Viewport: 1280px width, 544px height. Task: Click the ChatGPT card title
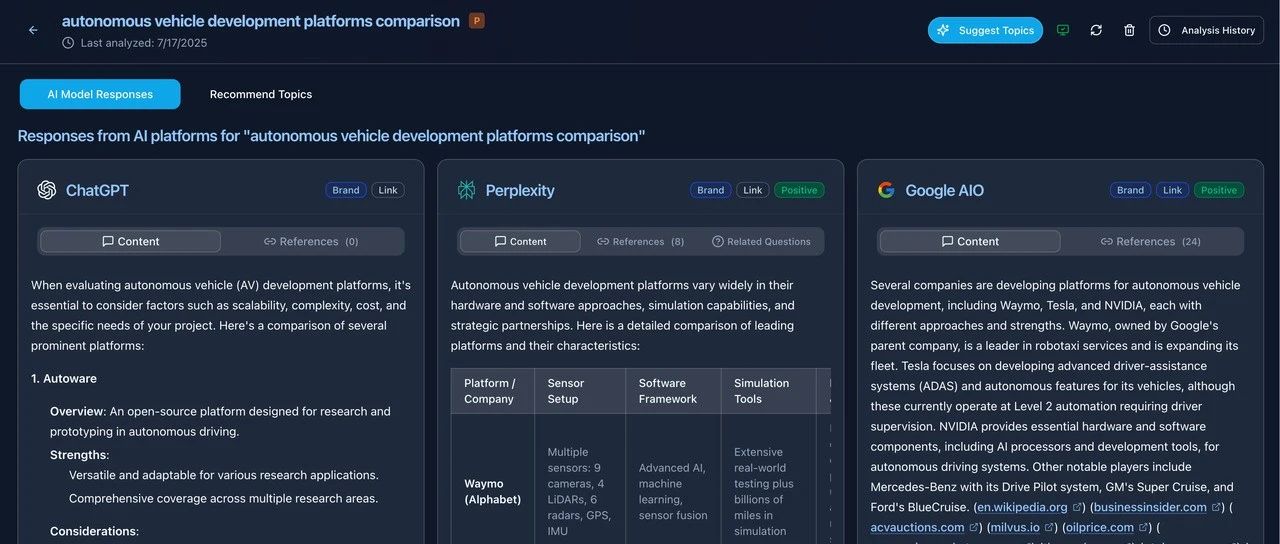tap(97, 190)
